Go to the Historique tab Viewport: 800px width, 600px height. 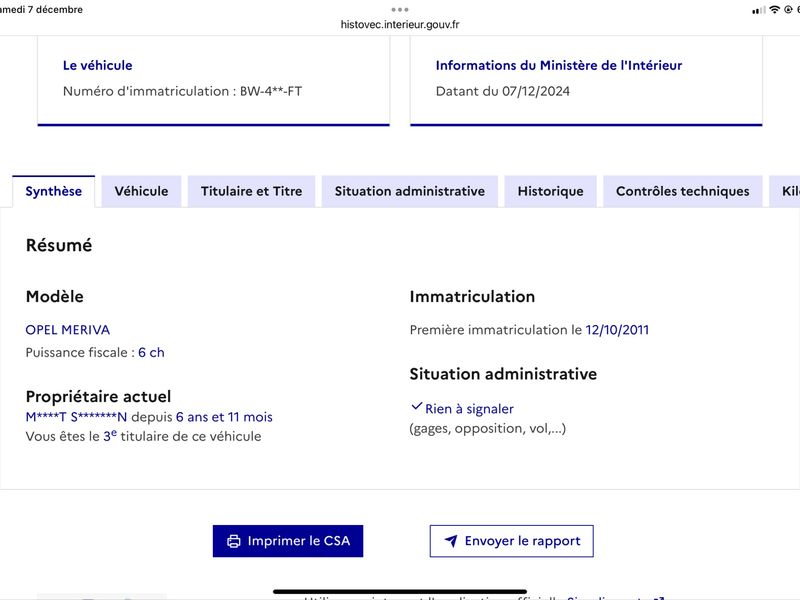click(551, 191)
